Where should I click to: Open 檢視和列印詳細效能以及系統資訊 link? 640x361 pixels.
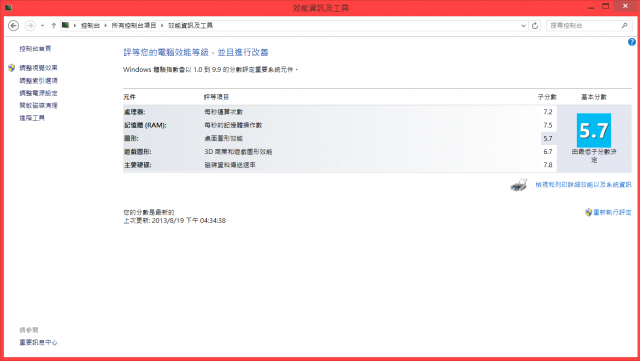583,185
